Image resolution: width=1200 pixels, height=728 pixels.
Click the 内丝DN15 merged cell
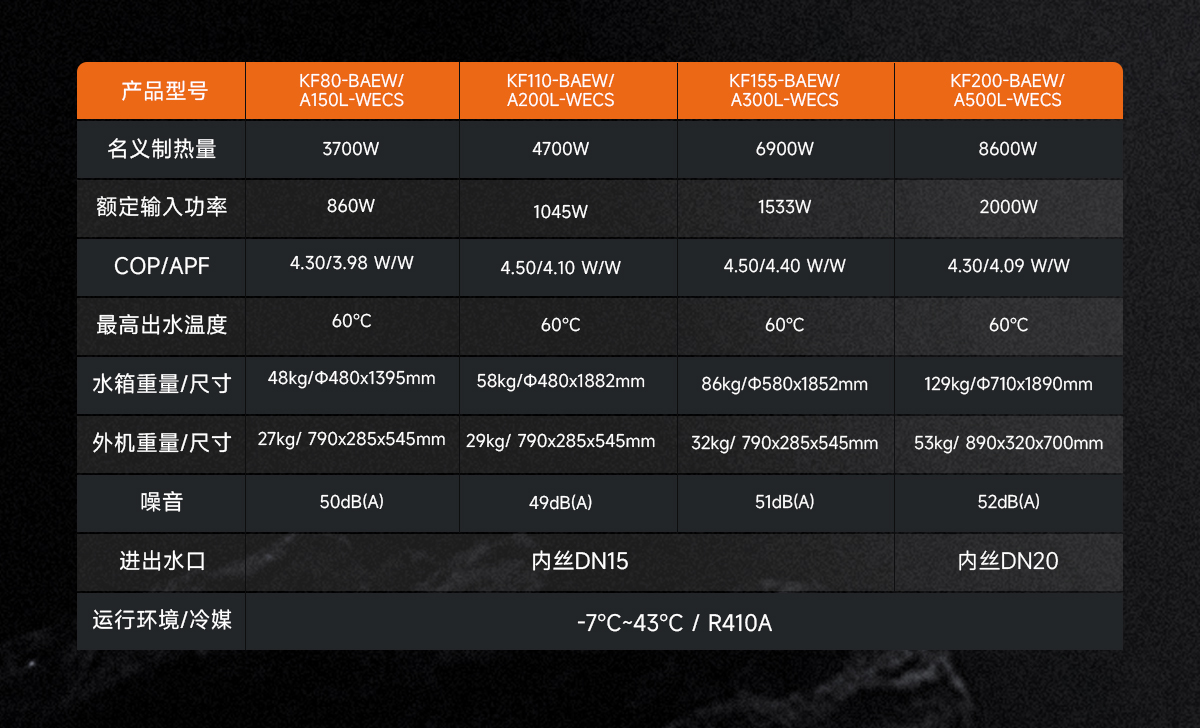570,562
